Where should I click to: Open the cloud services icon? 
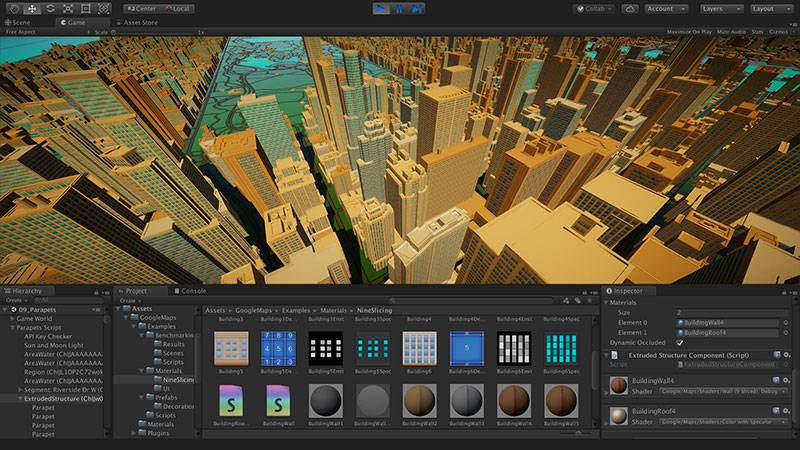click(629, 8)
